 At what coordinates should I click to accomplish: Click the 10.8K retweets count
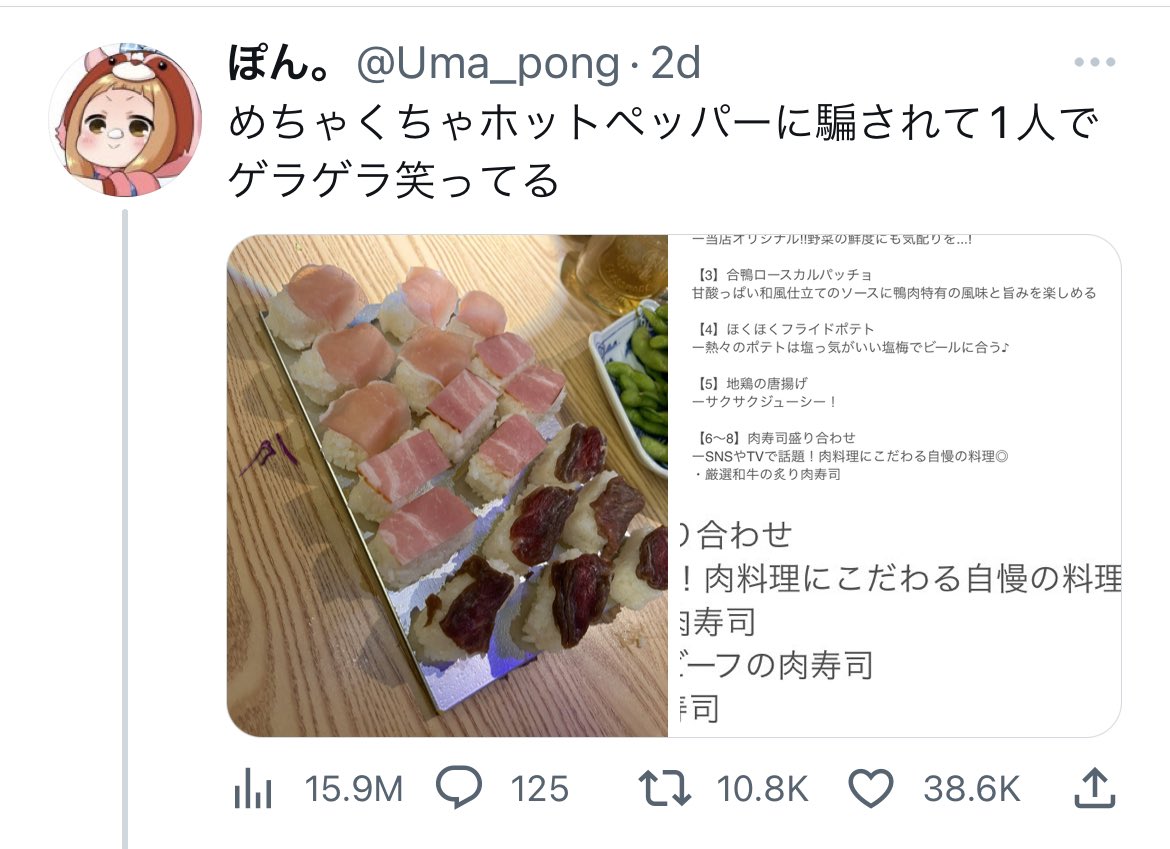762,789
